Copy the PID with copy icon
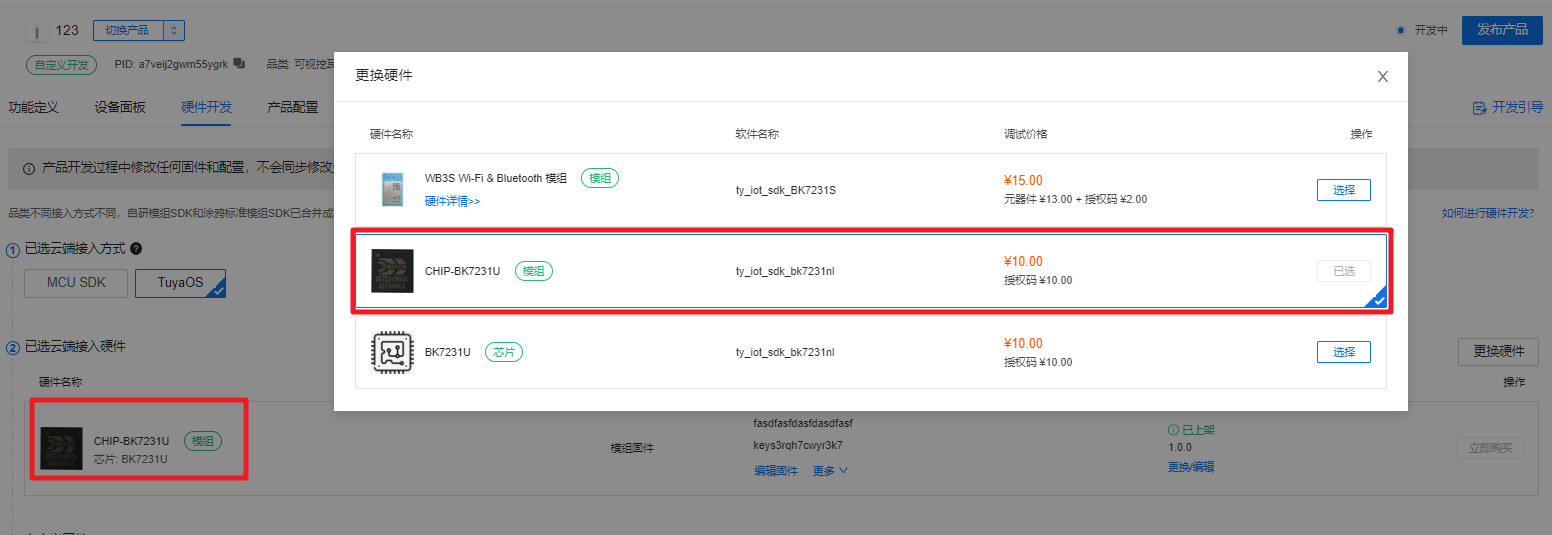Viewport: 1552px width, 535px height. [239, 64]
